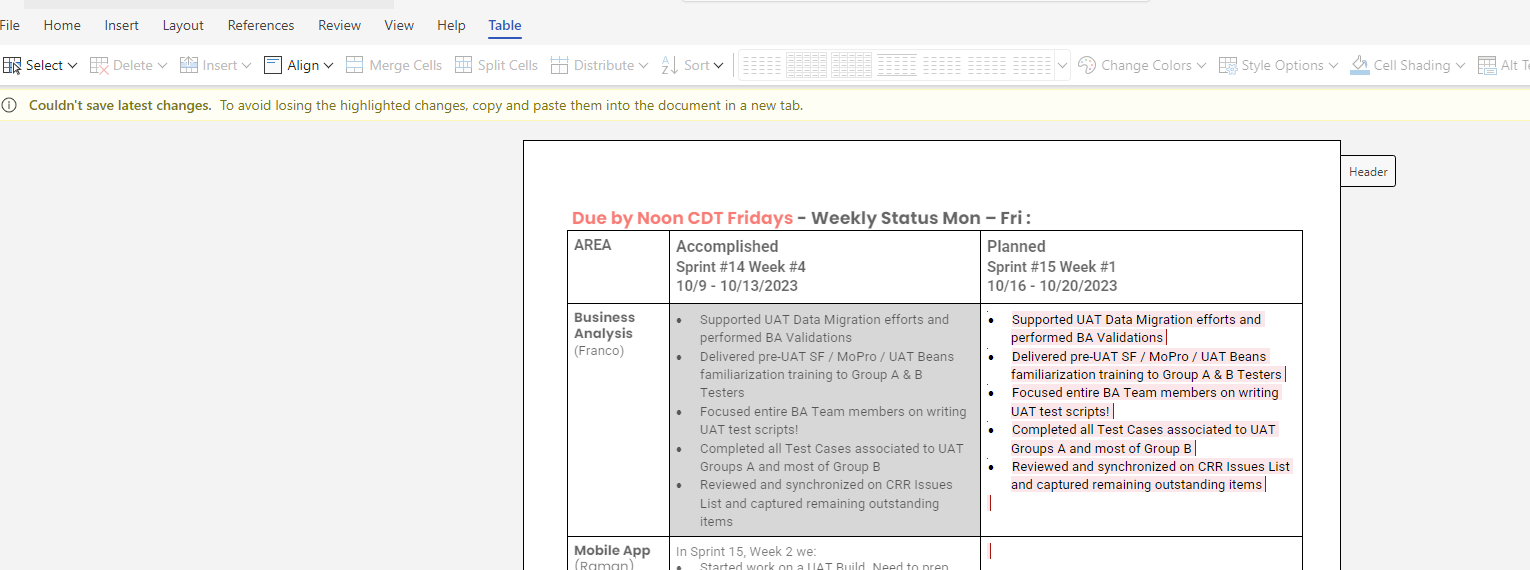Open the File menu
The height and width of the screenshot is (570, 1530).
click(10, 25)
